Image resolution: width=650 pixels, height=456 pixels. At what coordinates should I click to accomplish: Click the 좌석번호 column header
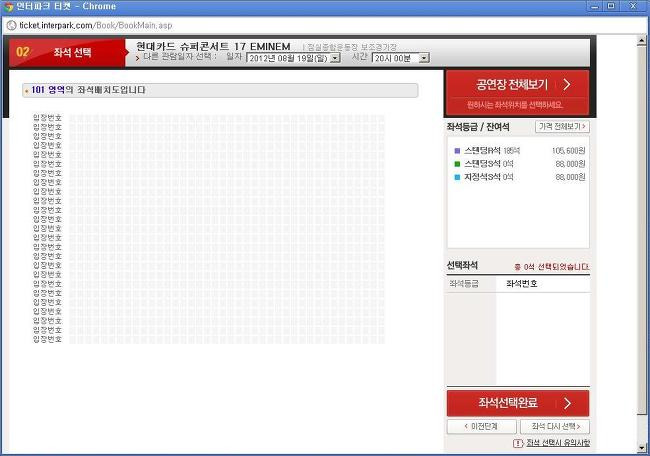click(x=521, y=284)
